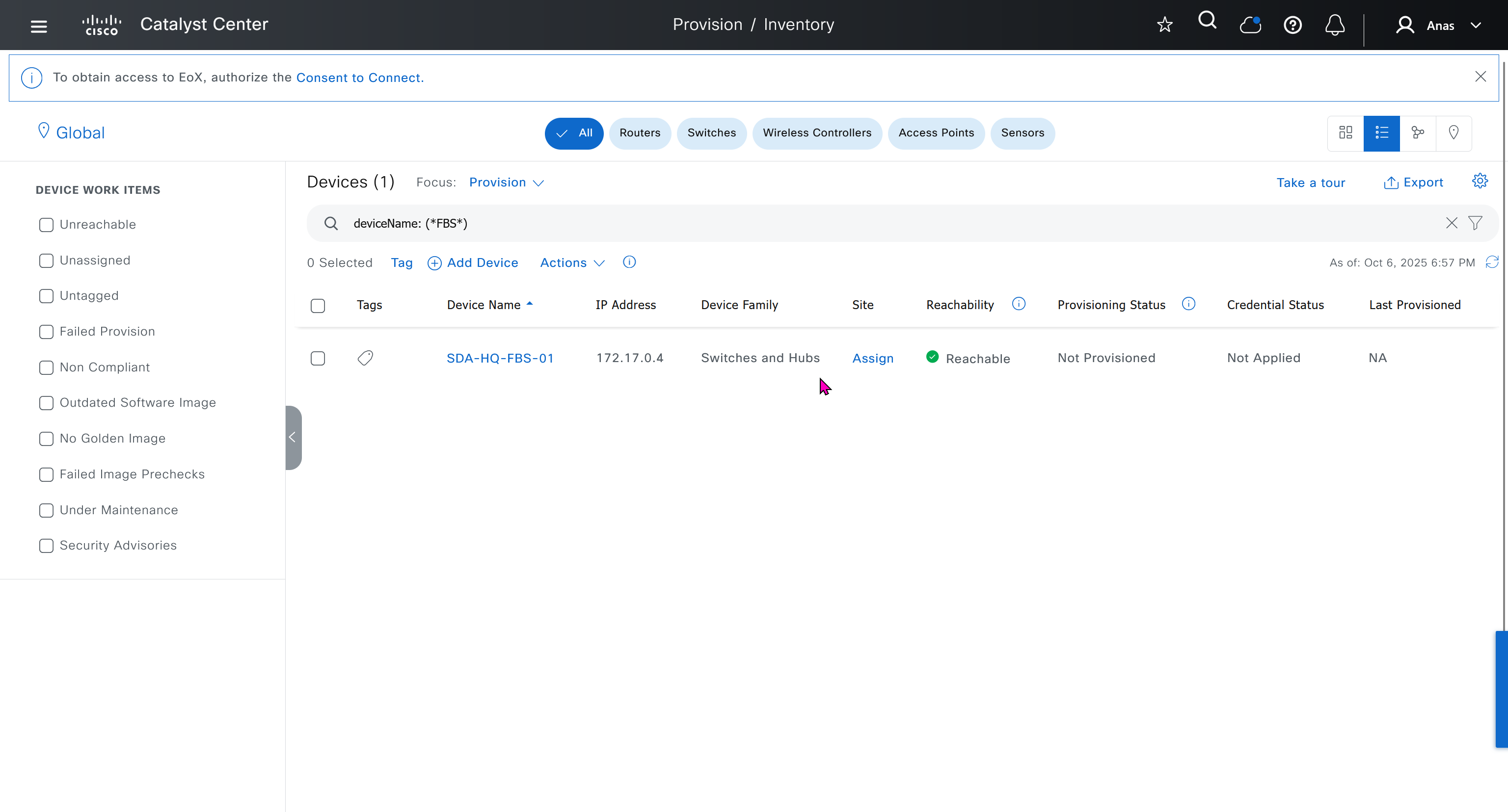Open table settings gear icon
Viewport: 1508px width, 812px height.
[1480, 182]
